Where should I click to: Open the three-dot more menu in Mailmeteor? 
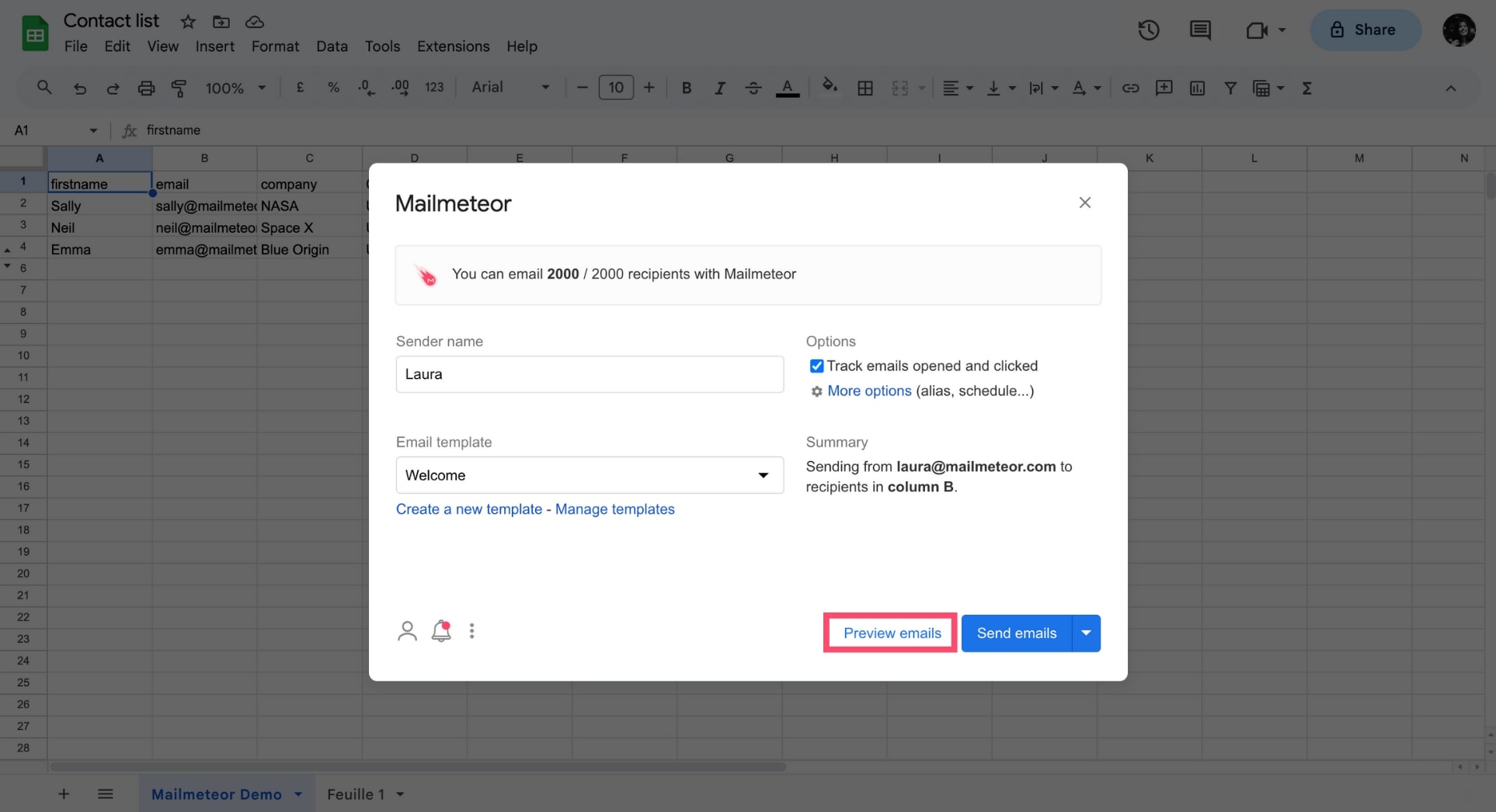point(471,631)
